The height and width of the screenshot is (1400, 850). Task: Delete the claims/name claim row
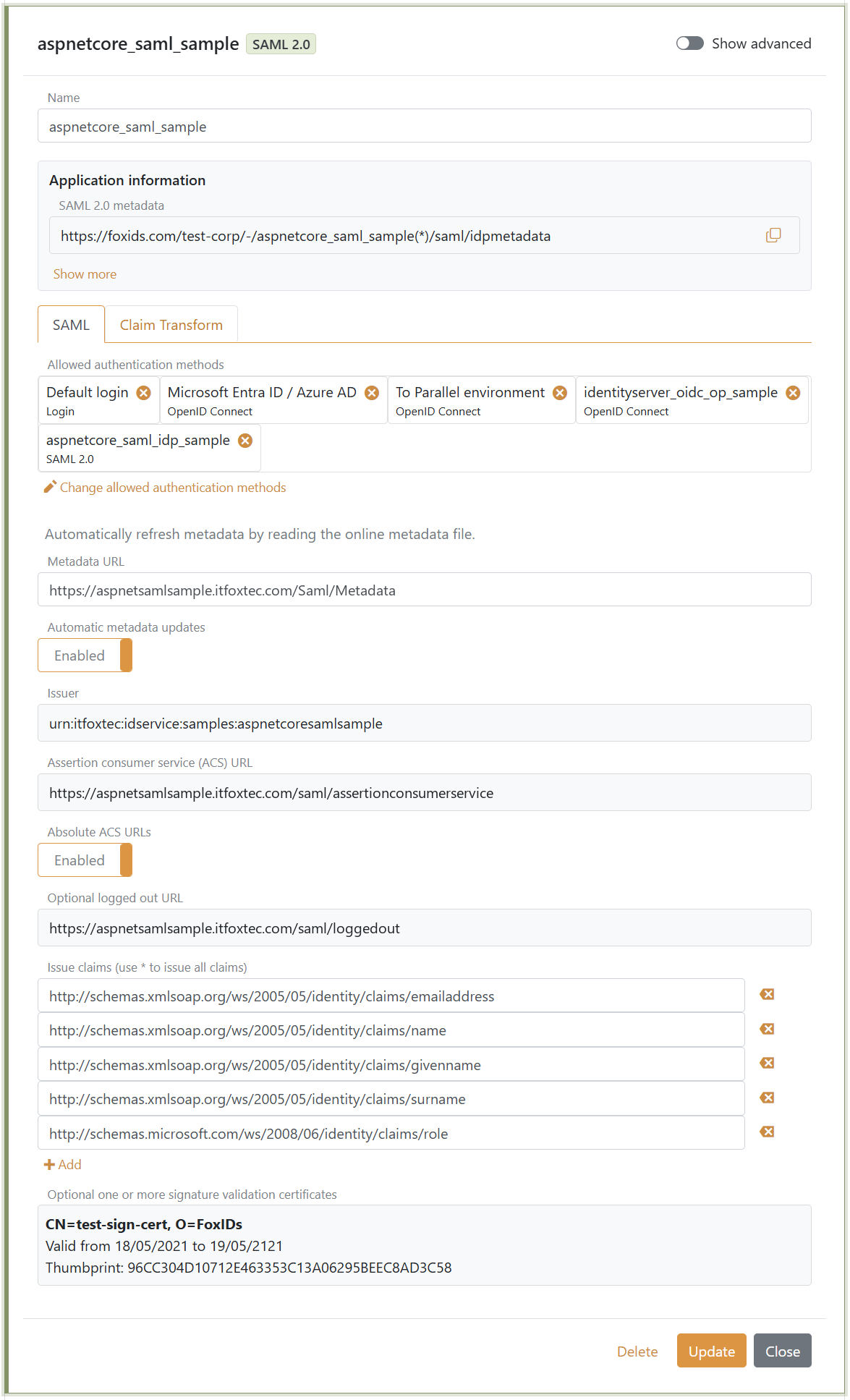[768, 1029]
